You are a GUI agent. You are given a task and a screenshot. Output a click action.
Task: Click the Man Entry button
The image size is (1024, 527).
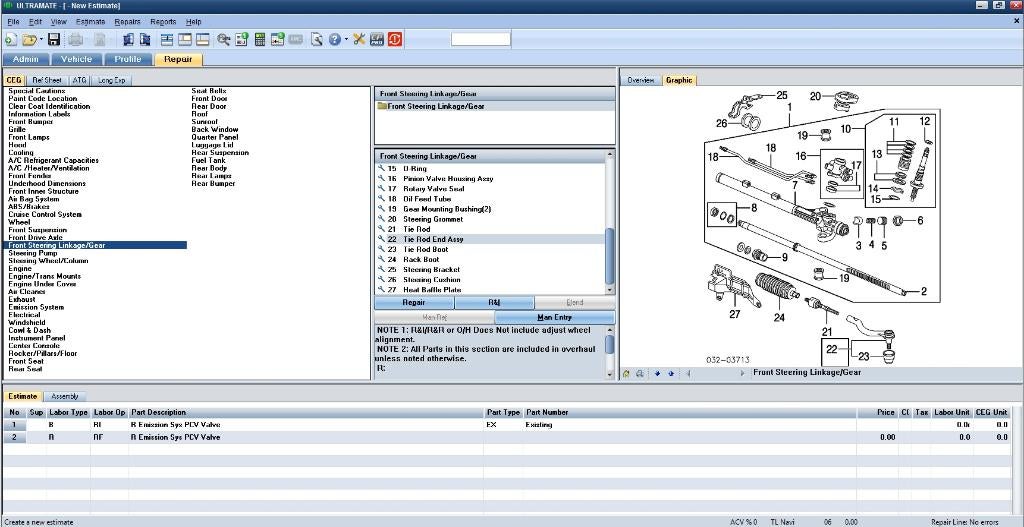pos(554,317)
